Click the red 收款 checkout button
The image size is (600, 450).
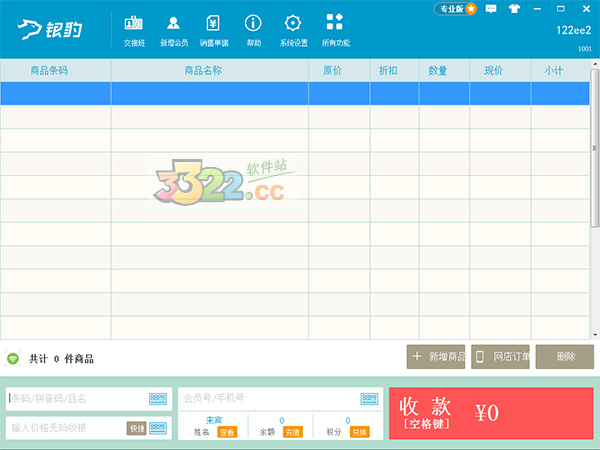[491, 413]
